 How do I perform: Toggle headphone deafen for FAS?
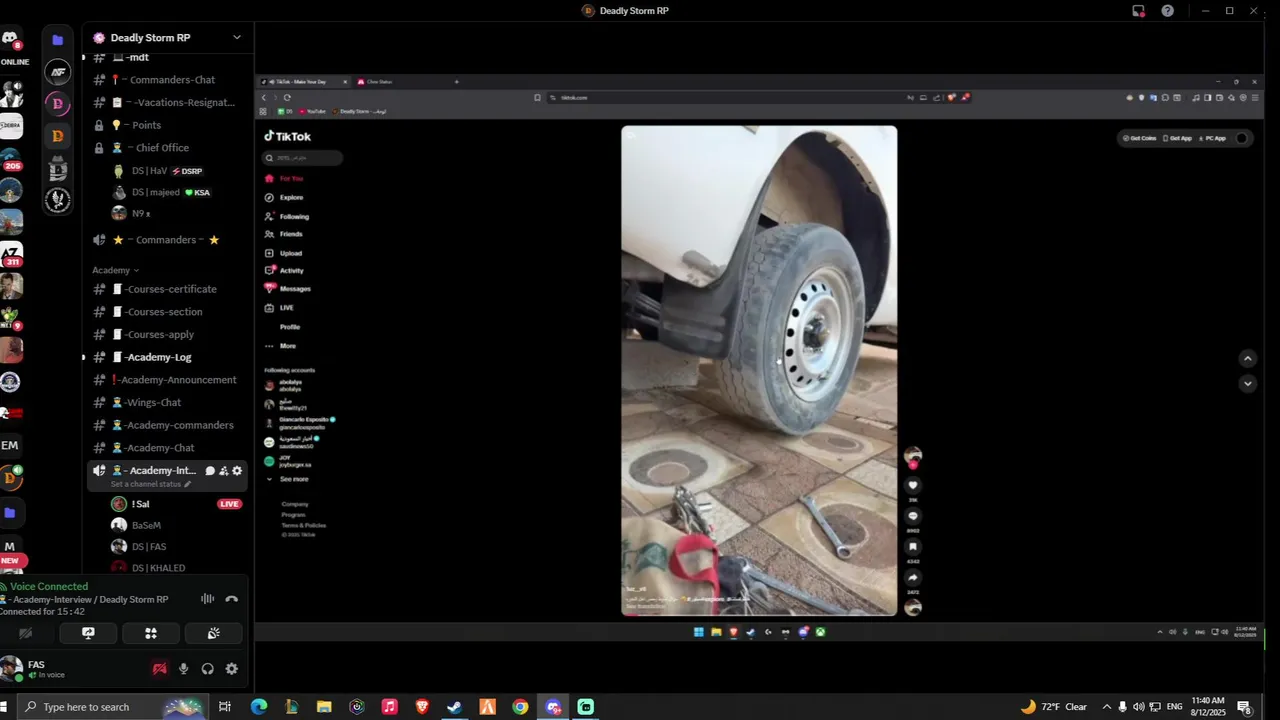coord(208,669)
